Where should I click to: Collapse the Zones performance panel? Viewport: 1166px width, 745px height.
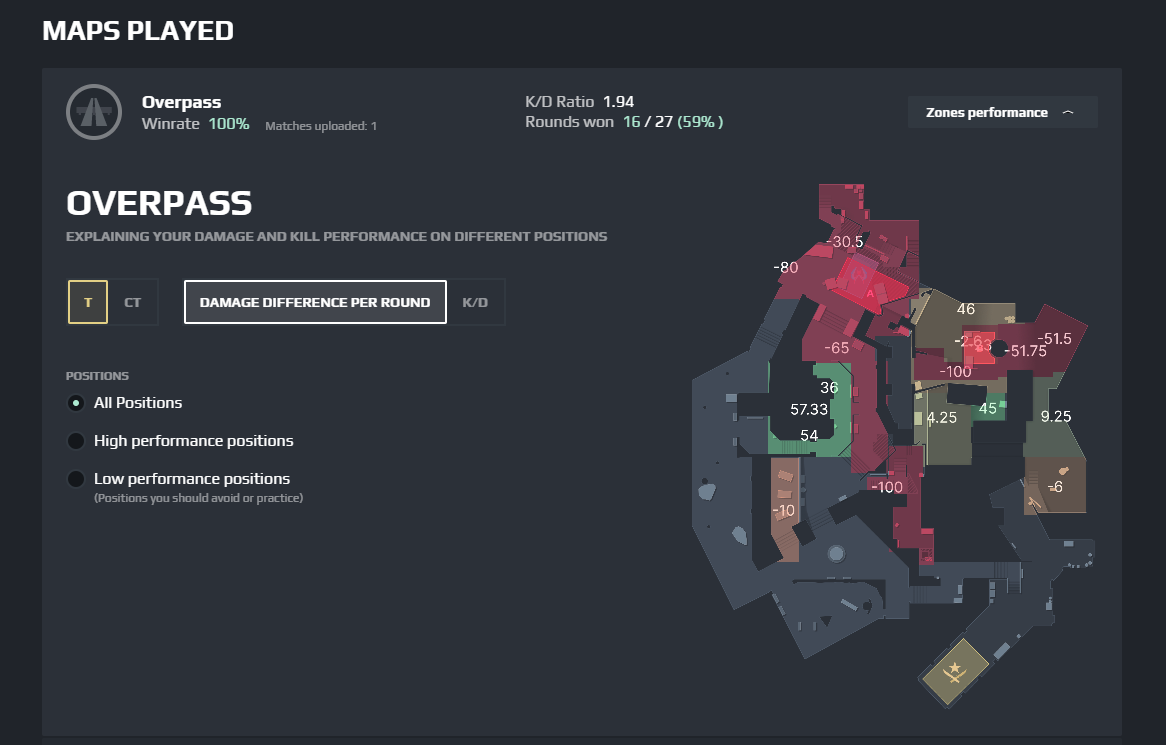pos(1002,112)
